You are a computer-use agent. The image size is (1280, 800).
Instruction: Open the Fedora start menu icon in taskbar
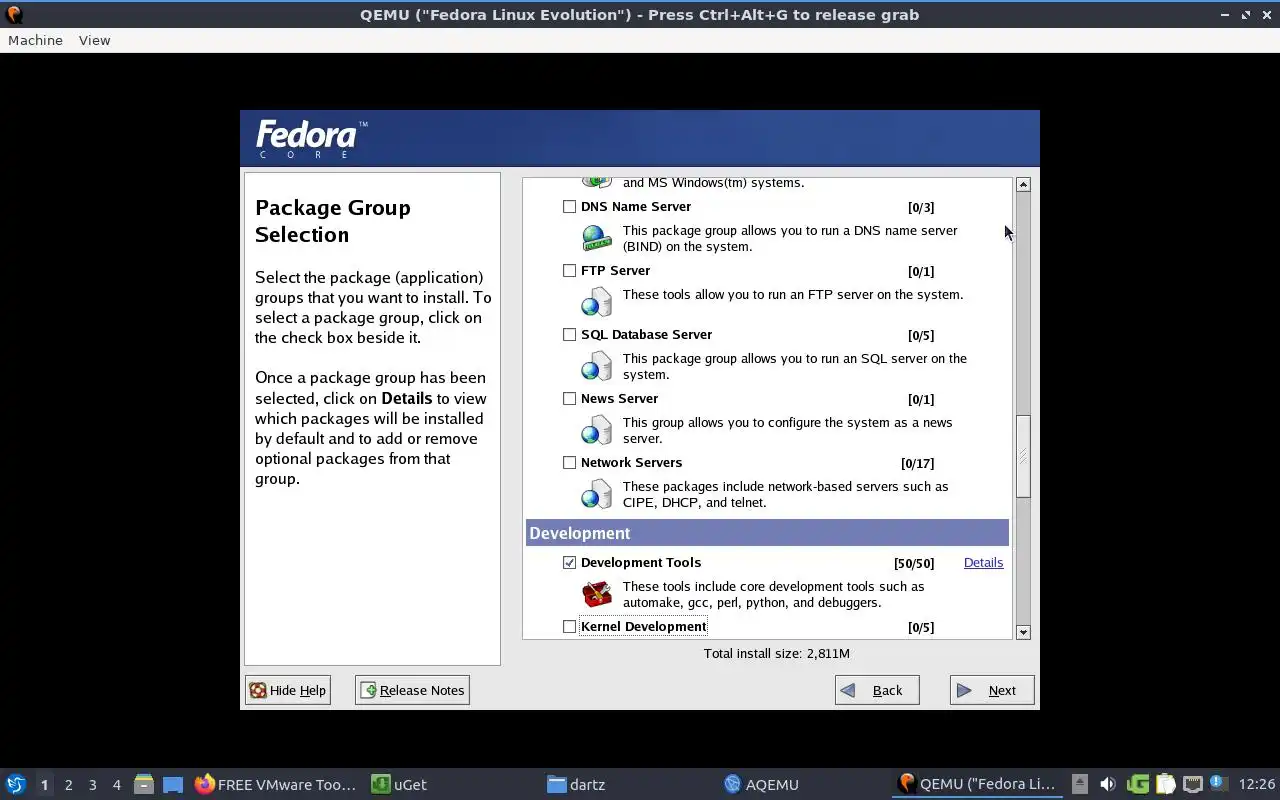(16, 784)
